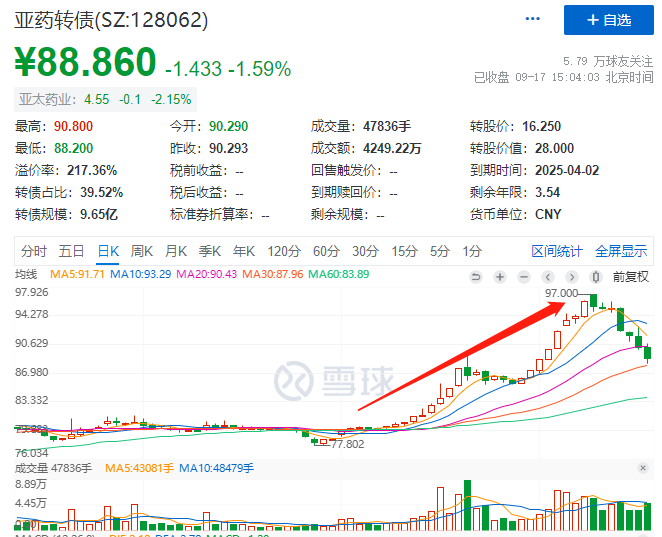Switch to the 五日 chart tab
Screen dimensions: 662x537
71,251
